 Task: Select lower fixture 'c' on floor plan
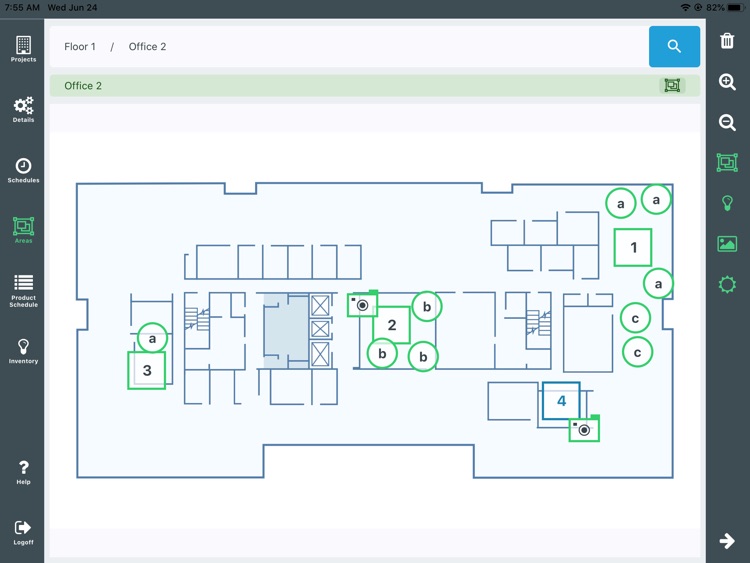637,353
